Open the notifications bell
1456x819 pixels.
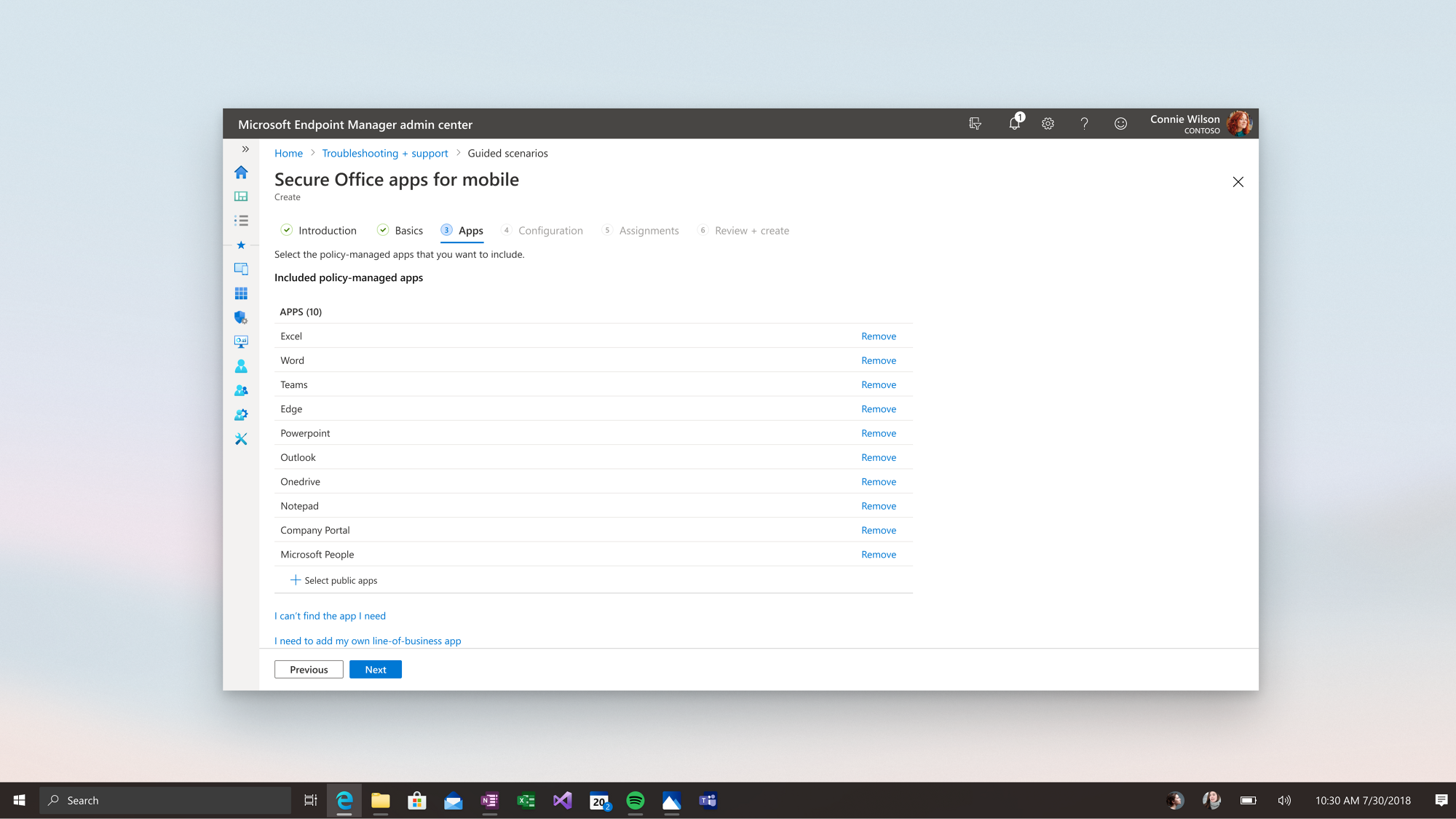point(1015,123)
